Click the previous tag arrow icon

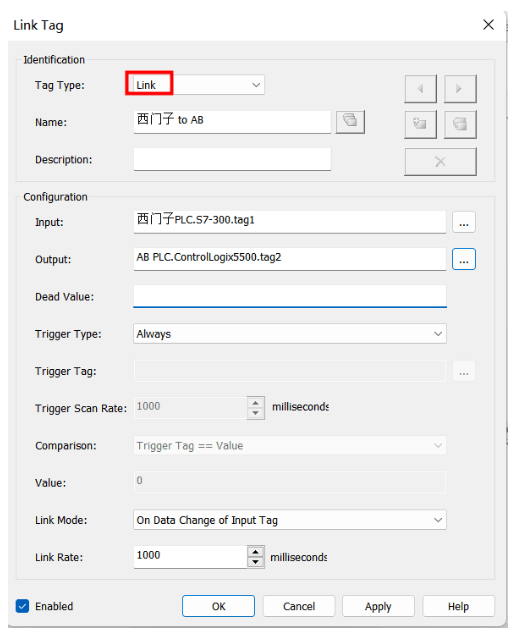(420, 88)
